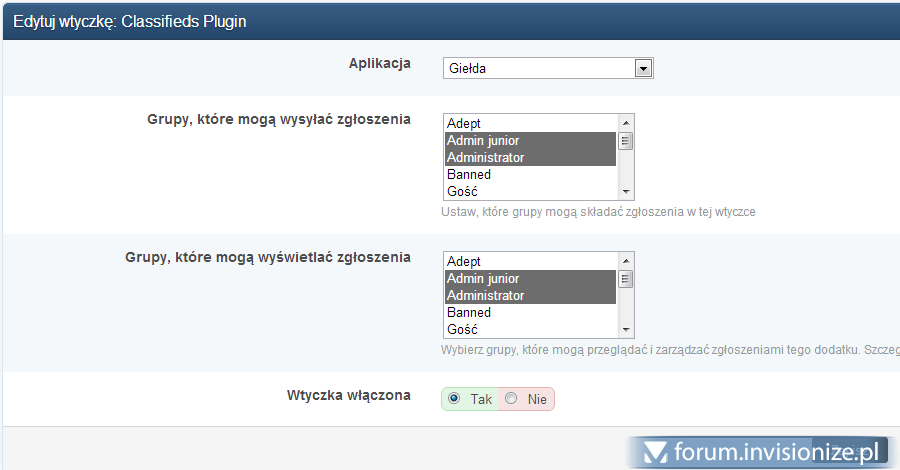Choose Banned in the wysyłać zgłoszenia list
900x470 pixels.
click(530, 174)
